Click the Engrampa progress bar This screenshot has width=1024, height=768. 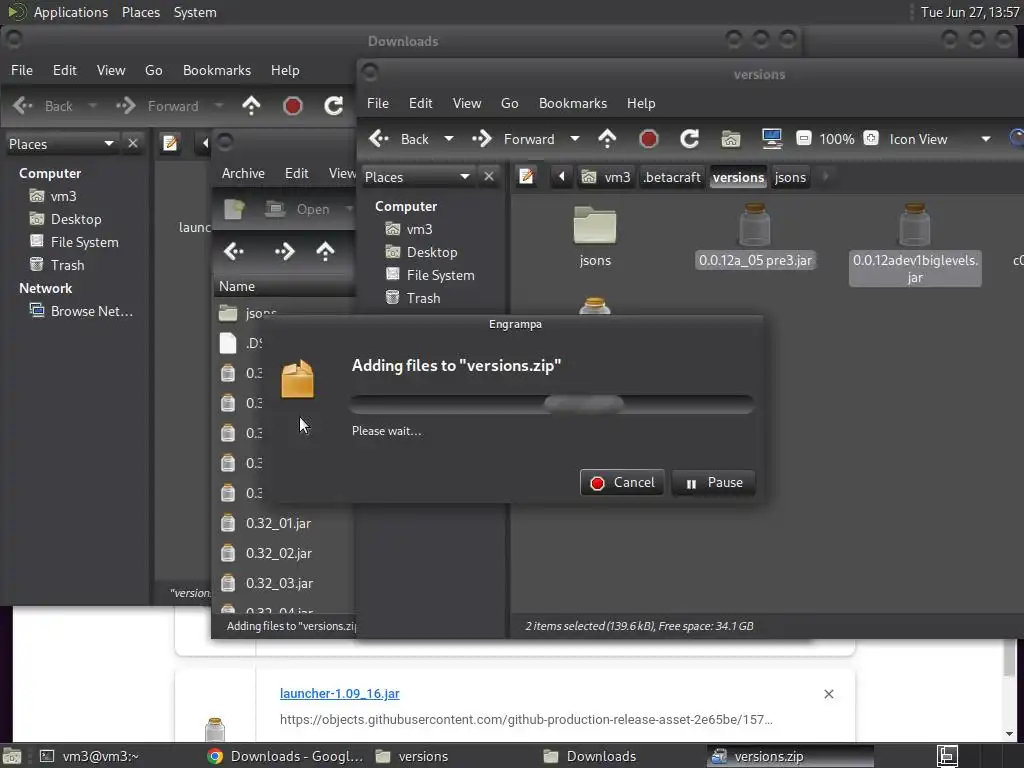click(x=552, y=404)
